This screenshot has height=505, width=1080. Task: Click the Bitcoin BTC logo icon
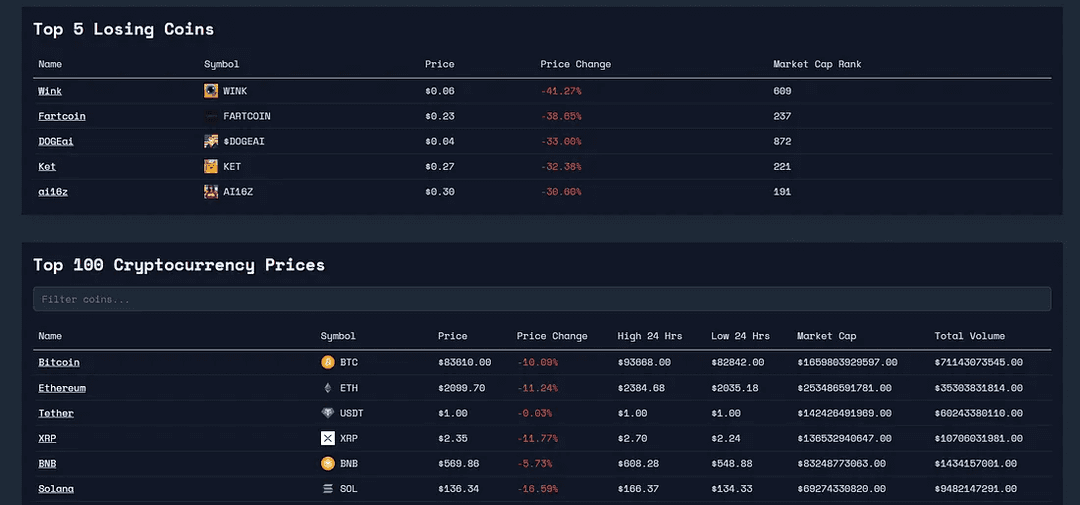328,362
